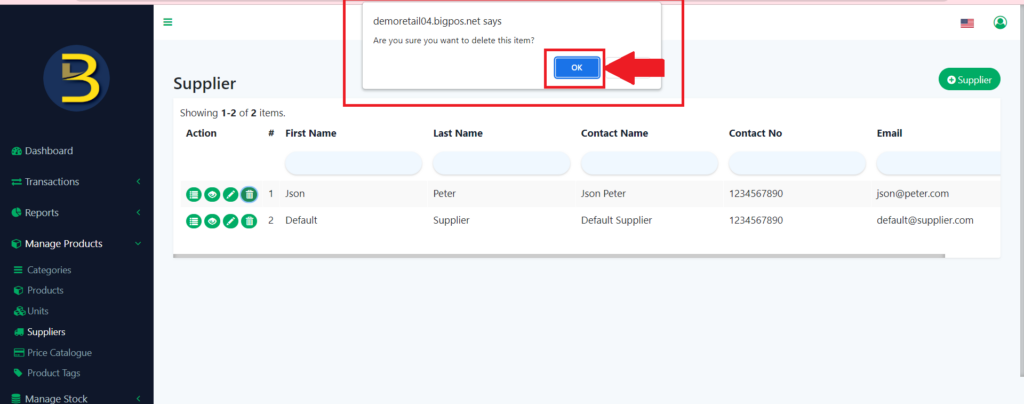Click the US flag language icon
1024x404 pixels.
(x=967, y=23)
